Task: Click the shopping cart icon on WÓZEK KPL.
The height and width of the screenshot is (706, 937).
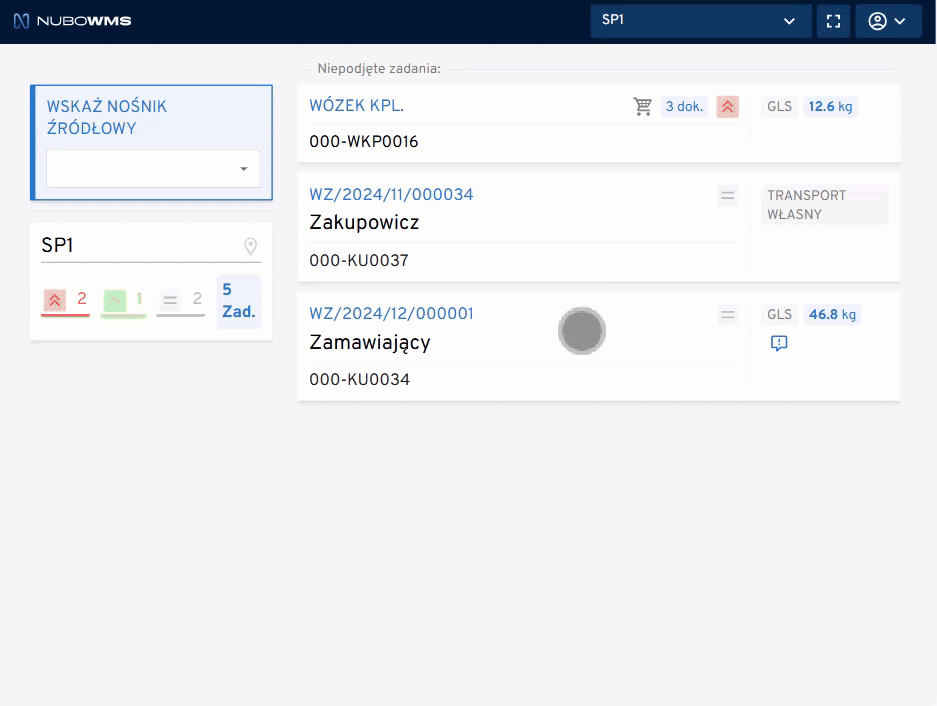Action: tap(643, 106)
